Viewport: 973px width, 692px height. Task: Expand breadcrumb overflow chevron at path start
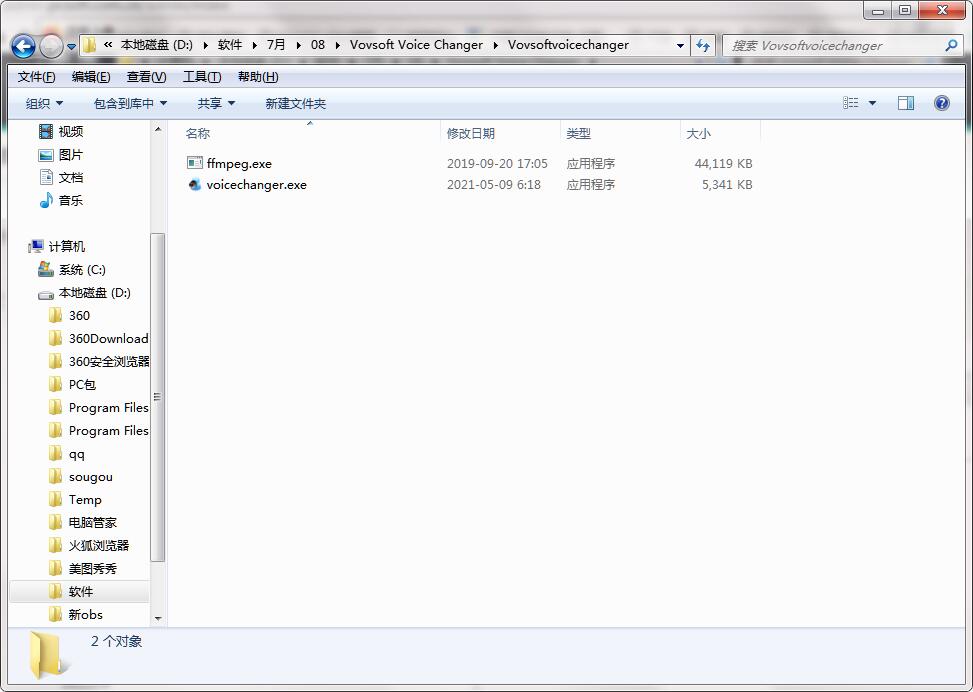108,45
